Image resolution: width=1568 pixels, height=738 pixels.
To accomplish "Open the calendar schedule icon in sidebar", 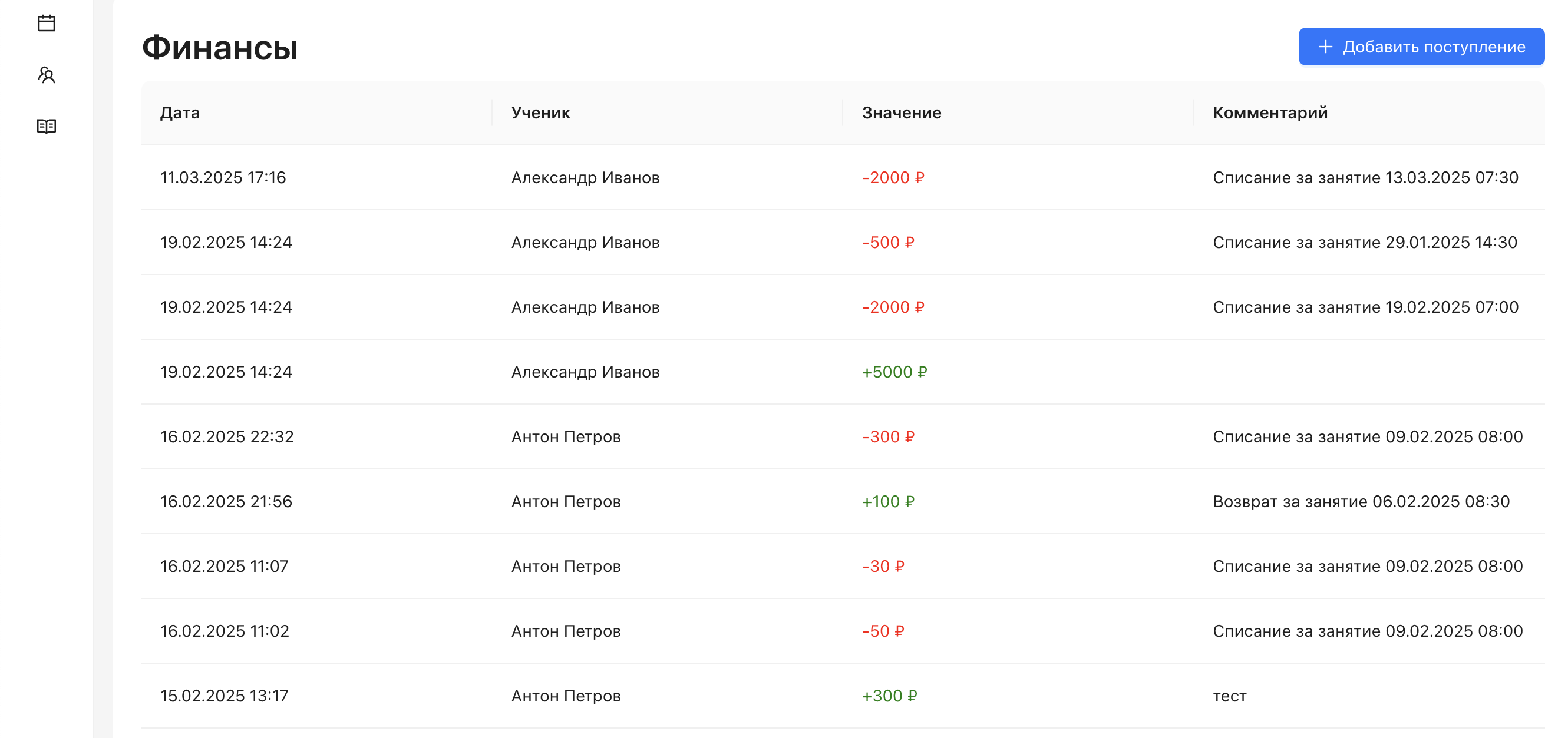I will [x=47, y=24].
